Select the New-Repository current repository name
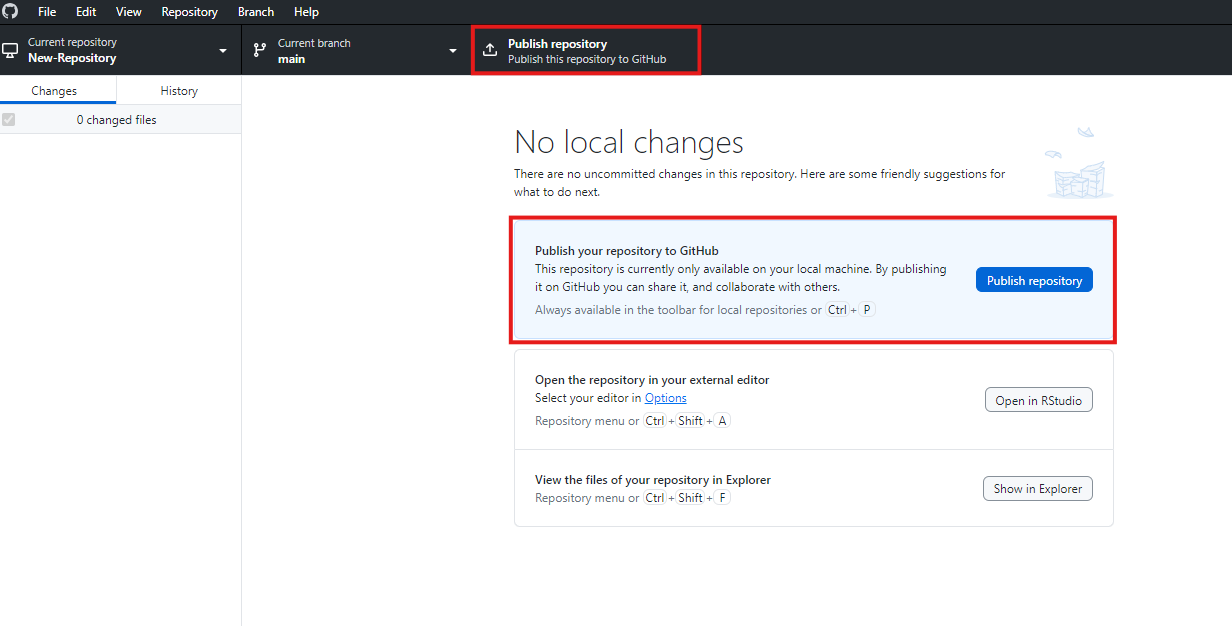 (x=72, y=58)
